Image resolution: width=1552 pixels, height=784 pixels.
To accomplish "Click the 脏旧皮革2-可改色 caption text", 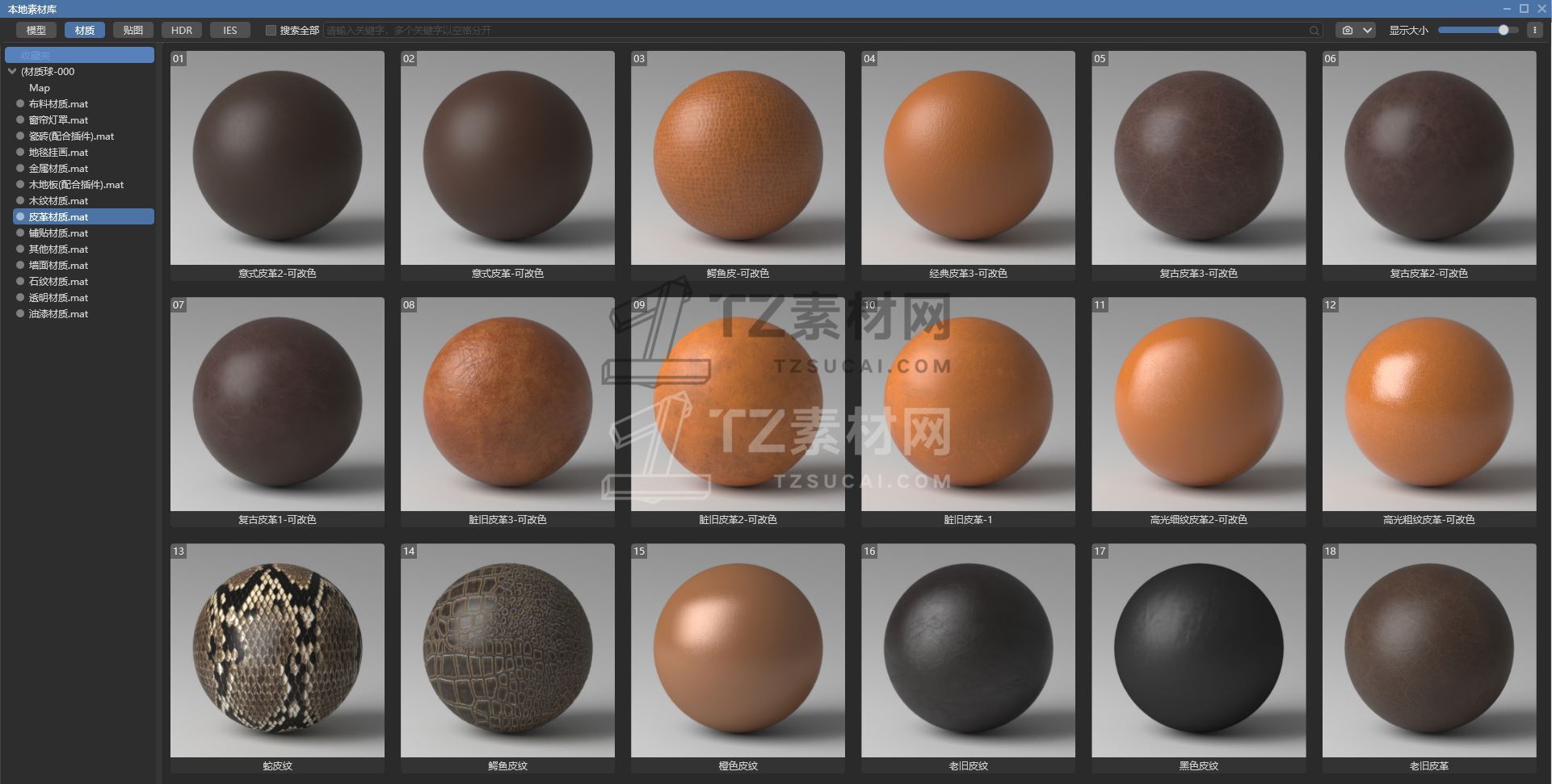I will [x=738, y=520].
